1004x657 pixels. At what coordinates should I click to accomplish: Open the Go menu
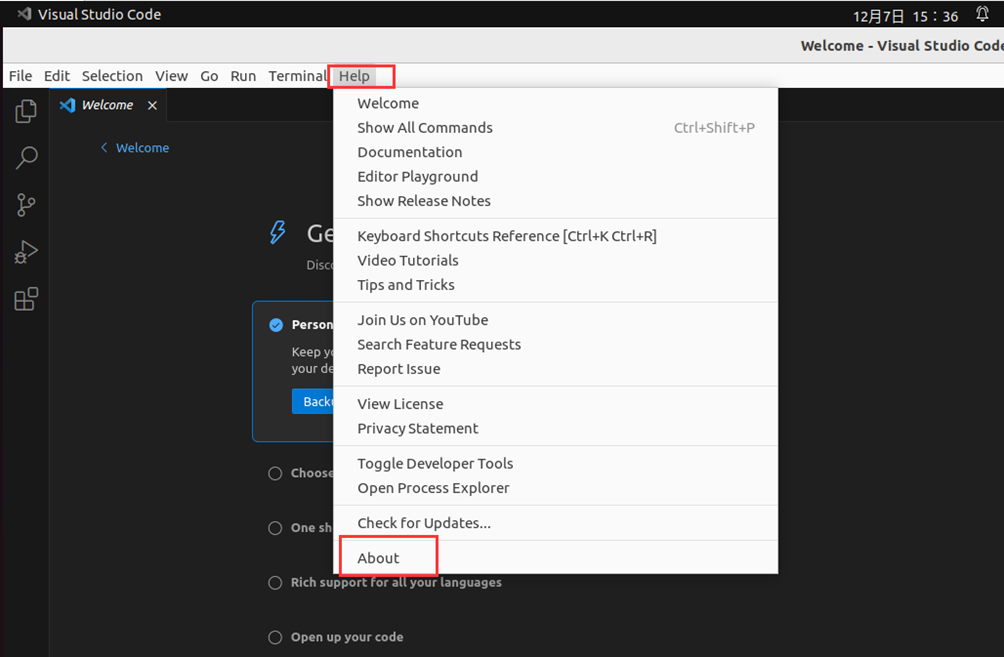(209, 76)
